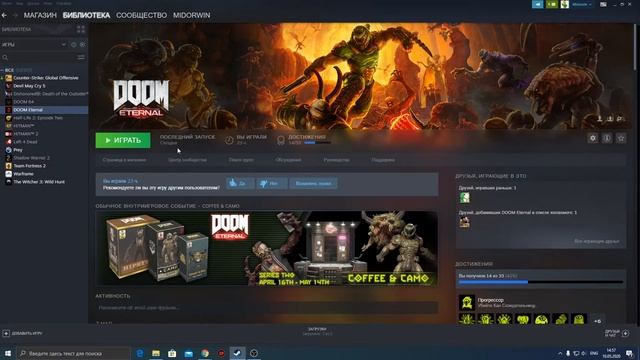
Task: Click the blue announcements icon at top
Action: [538, 4]
